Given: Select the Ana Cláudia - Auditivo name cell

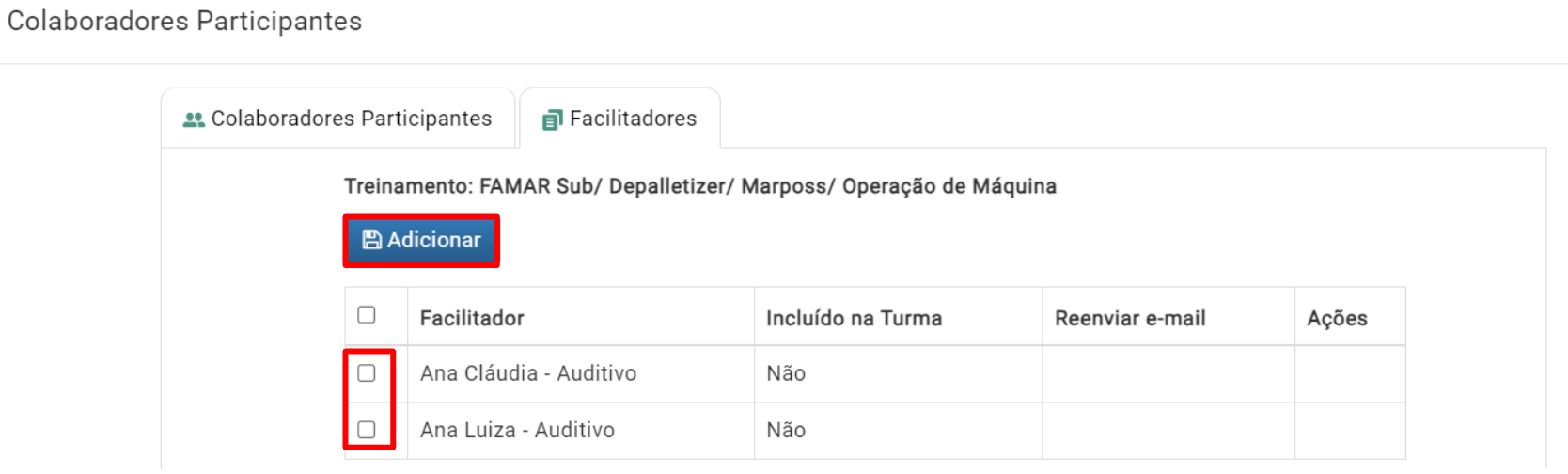Looking at the screenshot, I should 581,373.
